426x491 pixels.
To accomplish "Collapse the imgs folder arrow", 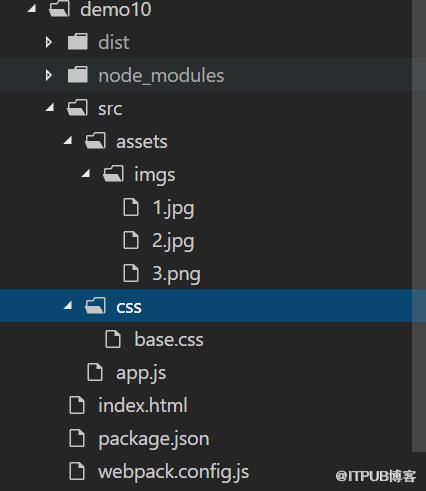I will coord(86,173).
